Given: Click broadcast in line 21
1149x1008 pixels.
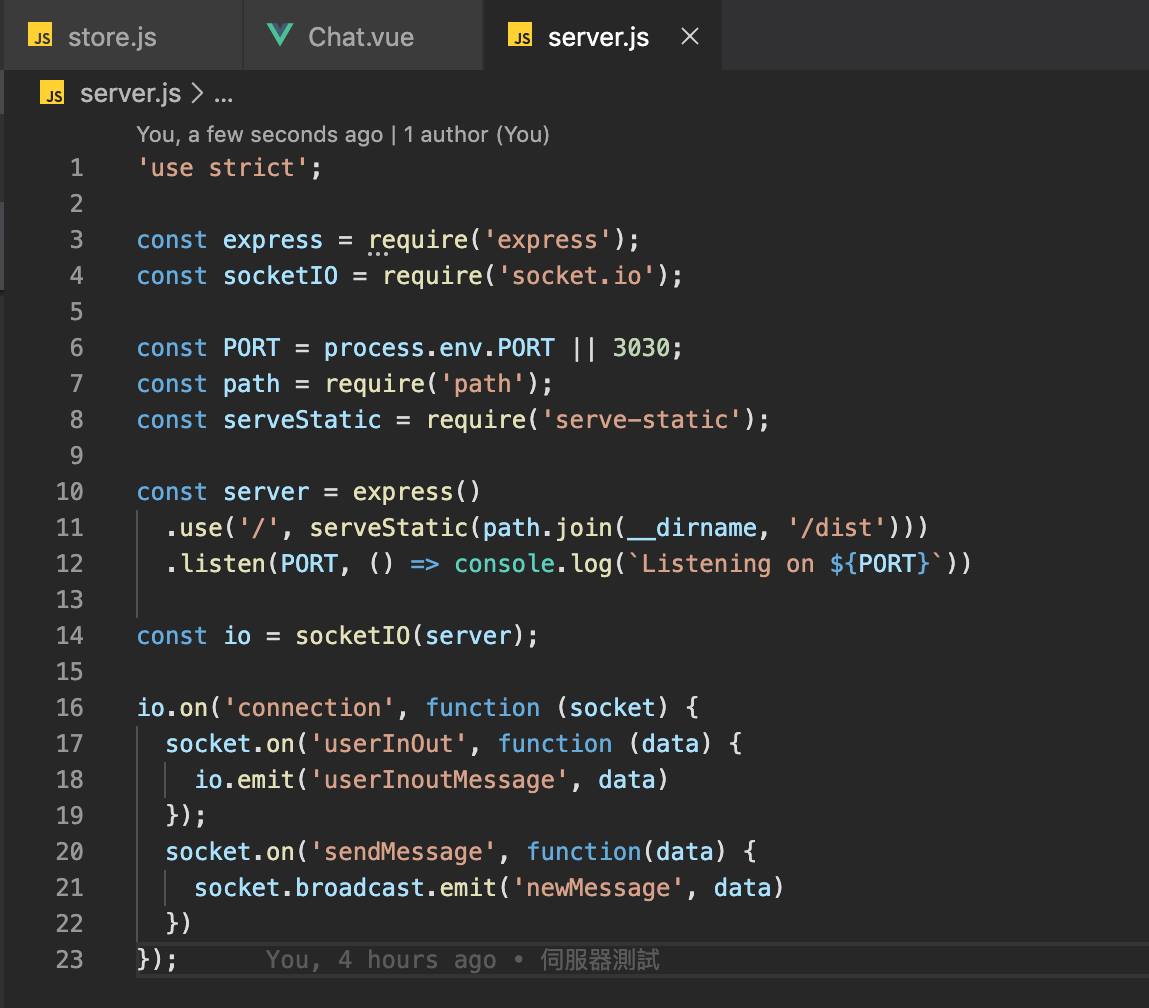Looking at the screenshot, I should point(360,888).
